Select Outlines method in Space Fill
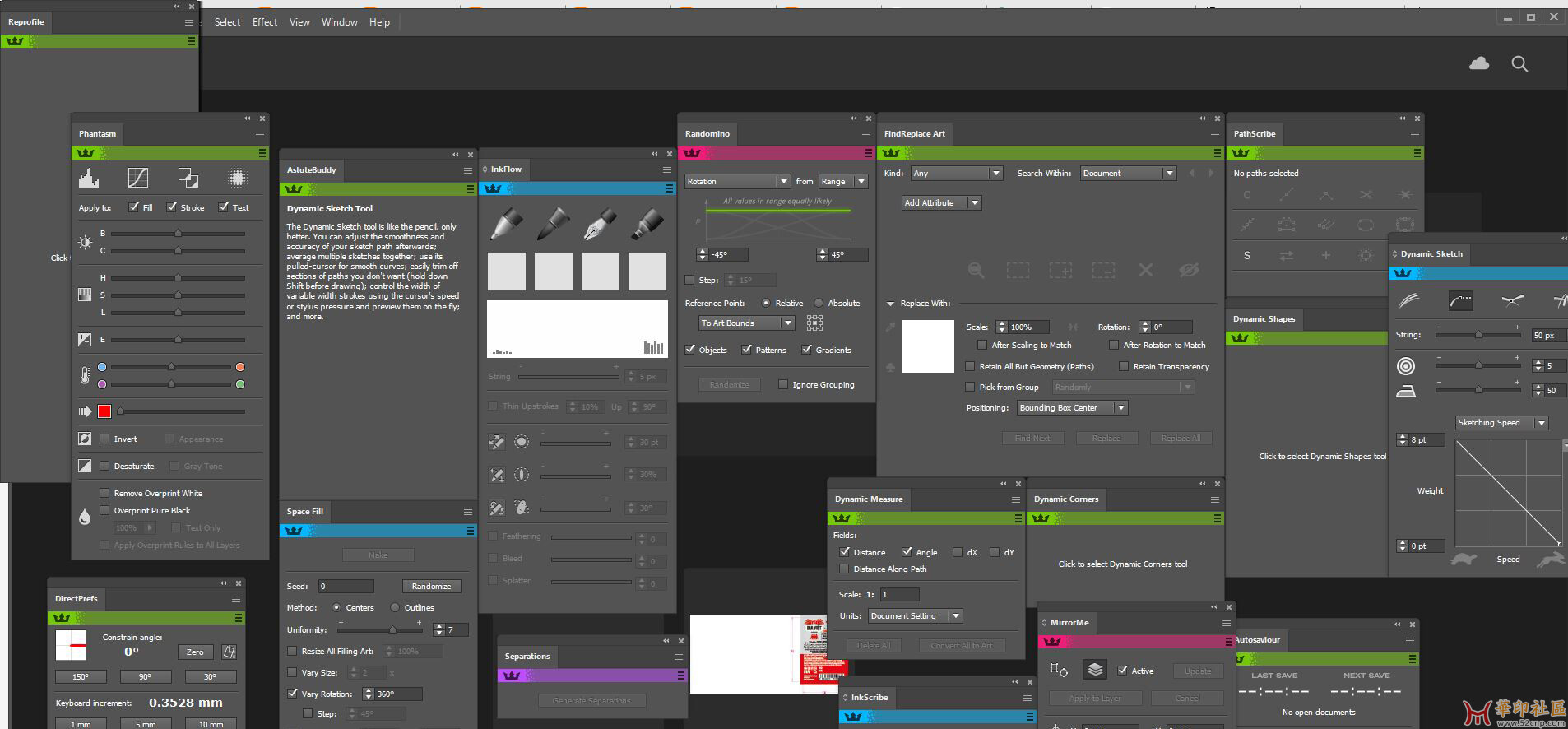1568x729 pixels. point(395,607)
